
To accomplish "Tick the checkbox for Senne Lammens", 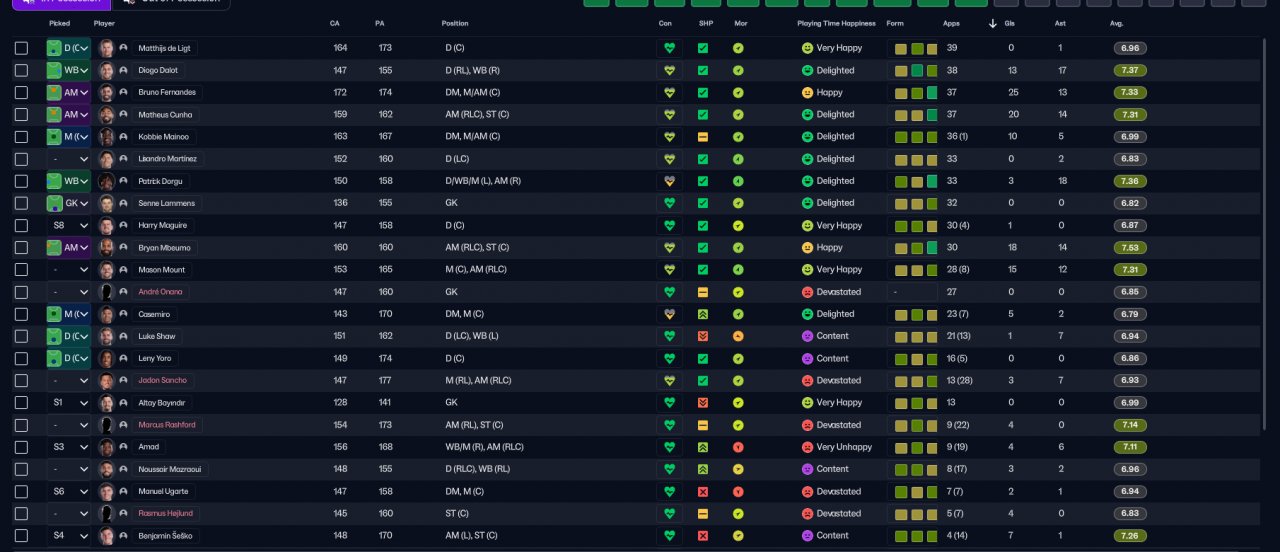I will pyautogui.click(x=21, y=203).
